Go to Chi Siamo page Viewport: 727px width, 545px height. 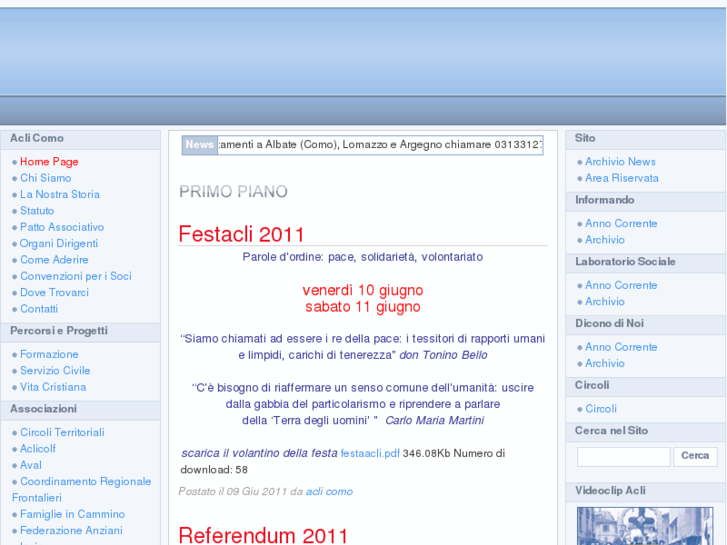coord(45,178)
